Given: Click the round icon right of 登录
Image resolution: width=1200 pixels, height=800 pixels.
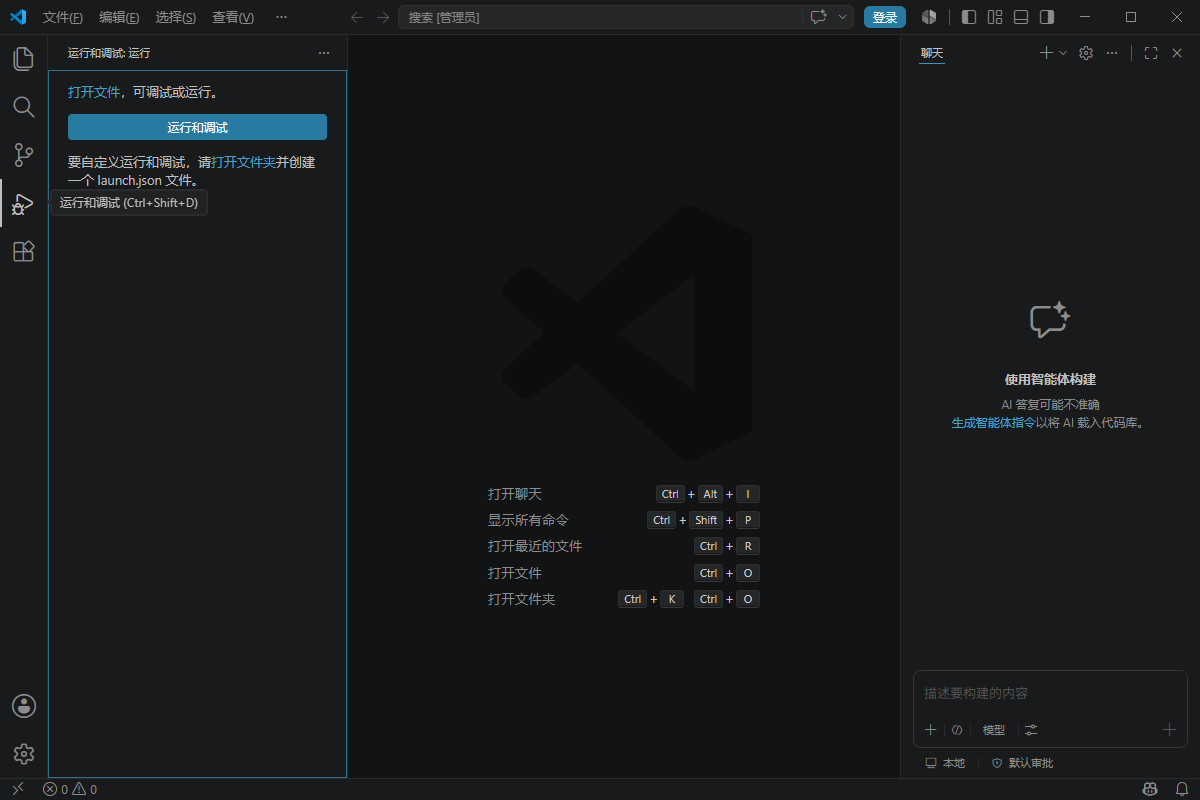Looking at the screenshot, I should pos(929,17).
